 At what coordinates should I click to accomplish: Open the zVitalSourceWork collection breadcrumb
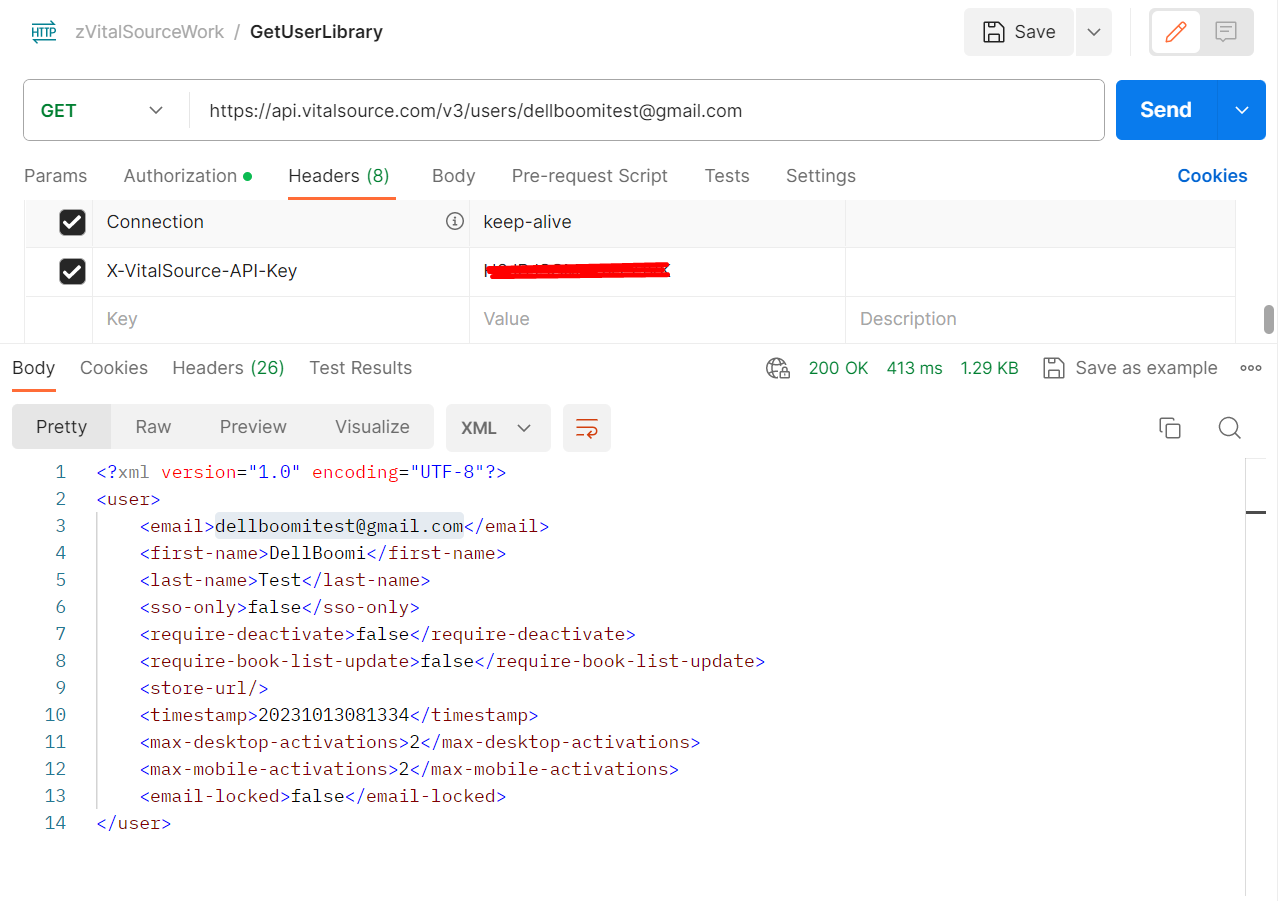click(x=150, y=32)
